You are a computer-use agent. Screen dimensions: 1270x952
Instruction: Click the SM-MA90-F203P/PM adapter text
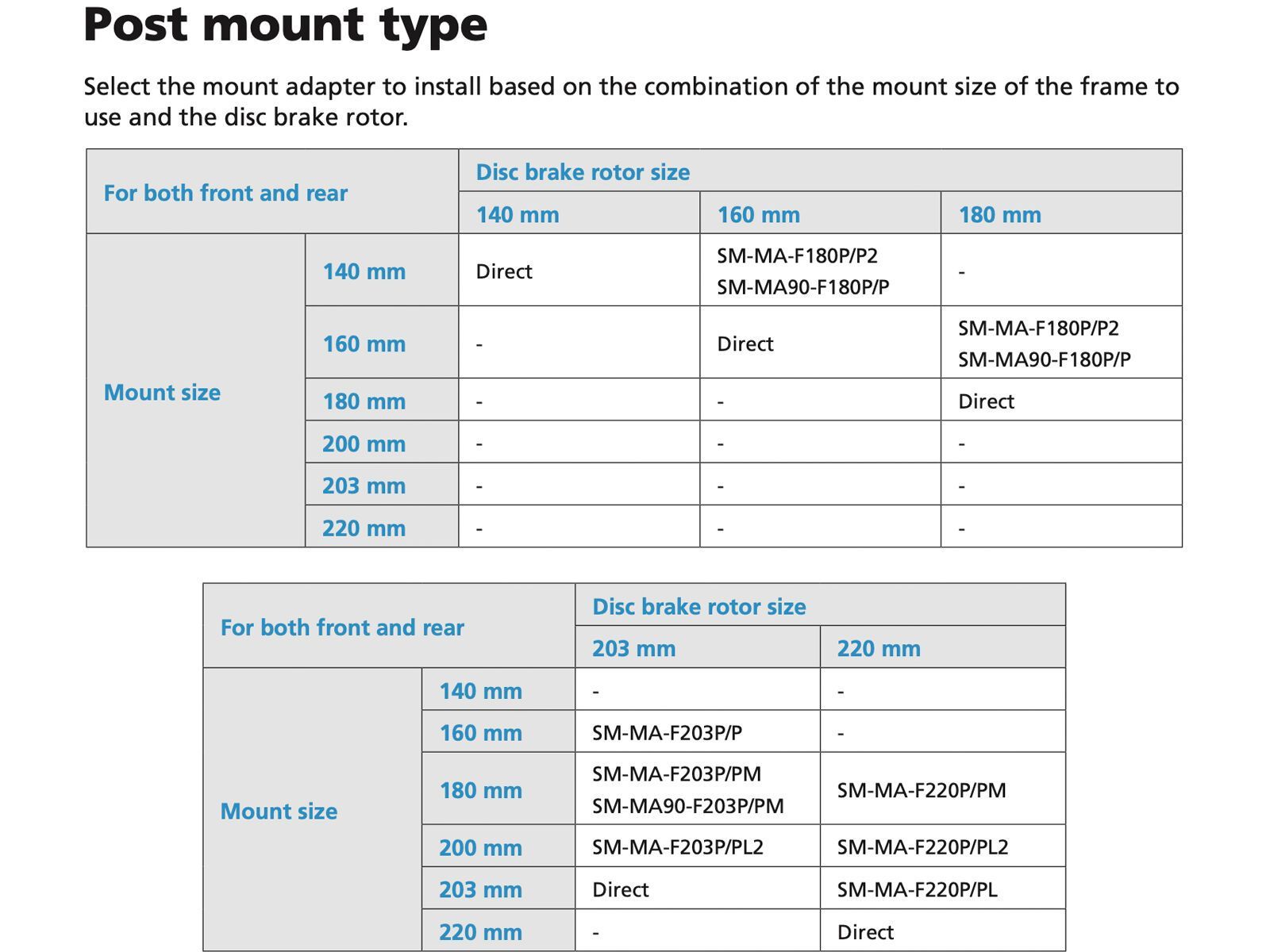(687, 806)
